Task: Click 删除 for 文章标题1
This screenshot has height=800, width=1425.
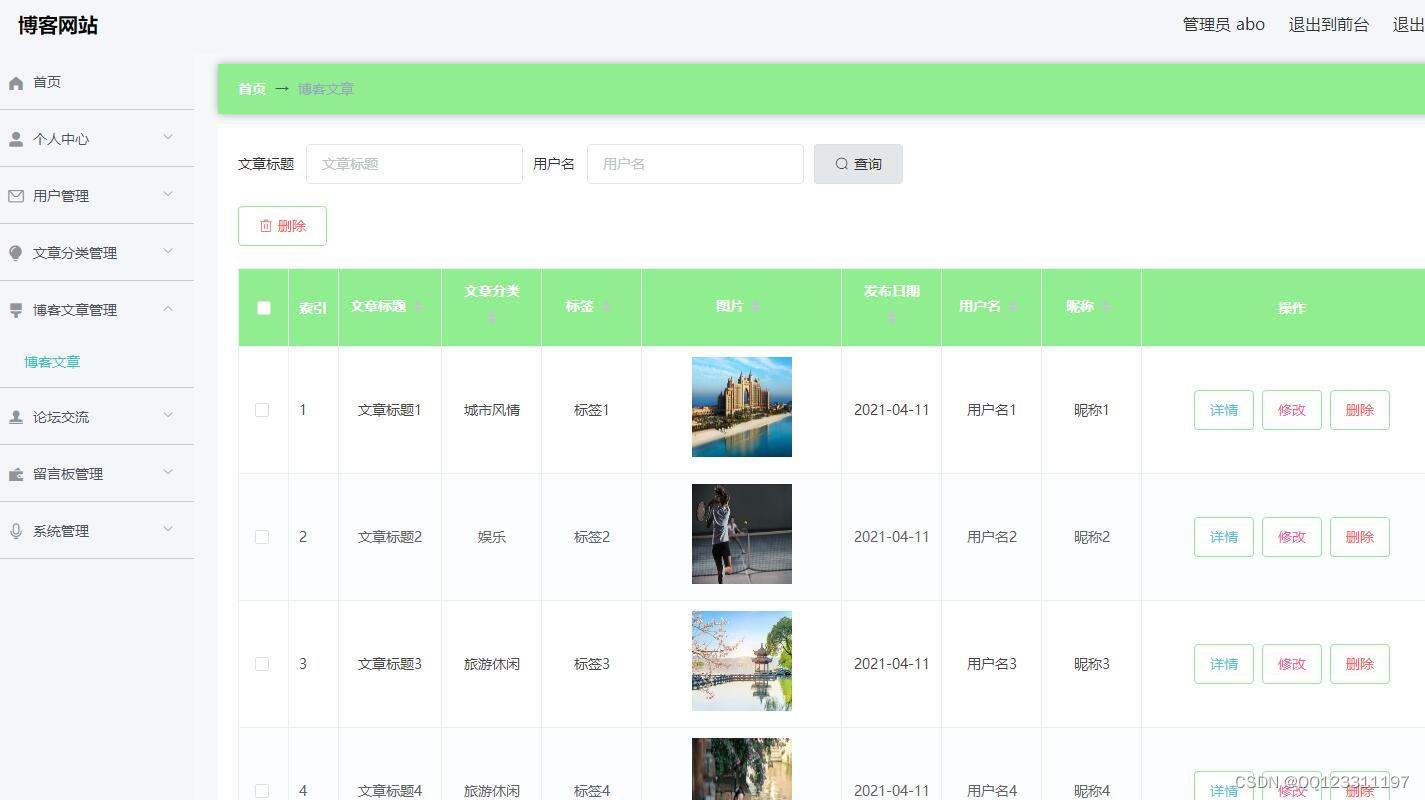Action: click(1360, 410)
